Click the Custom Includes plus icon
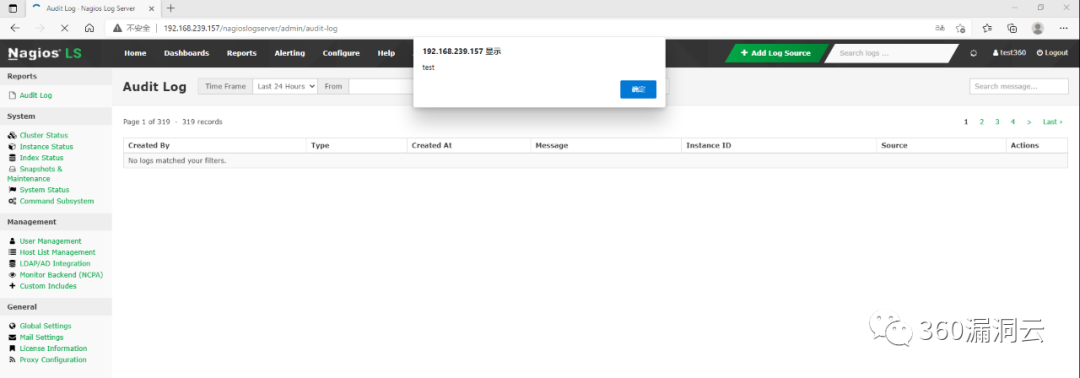1080x378 pixels. coord(12,286)
